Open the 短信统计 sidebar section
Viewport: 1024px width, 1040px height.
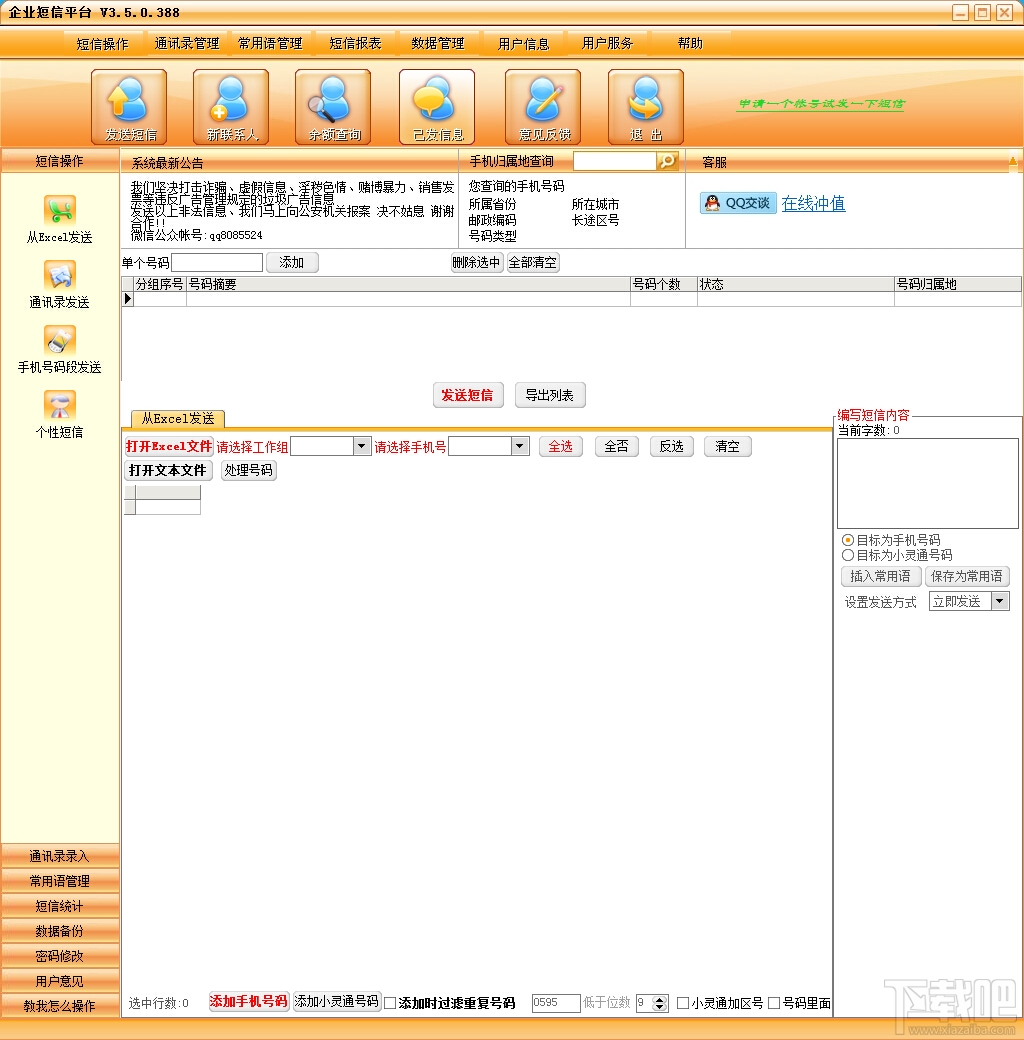point(60,907)
